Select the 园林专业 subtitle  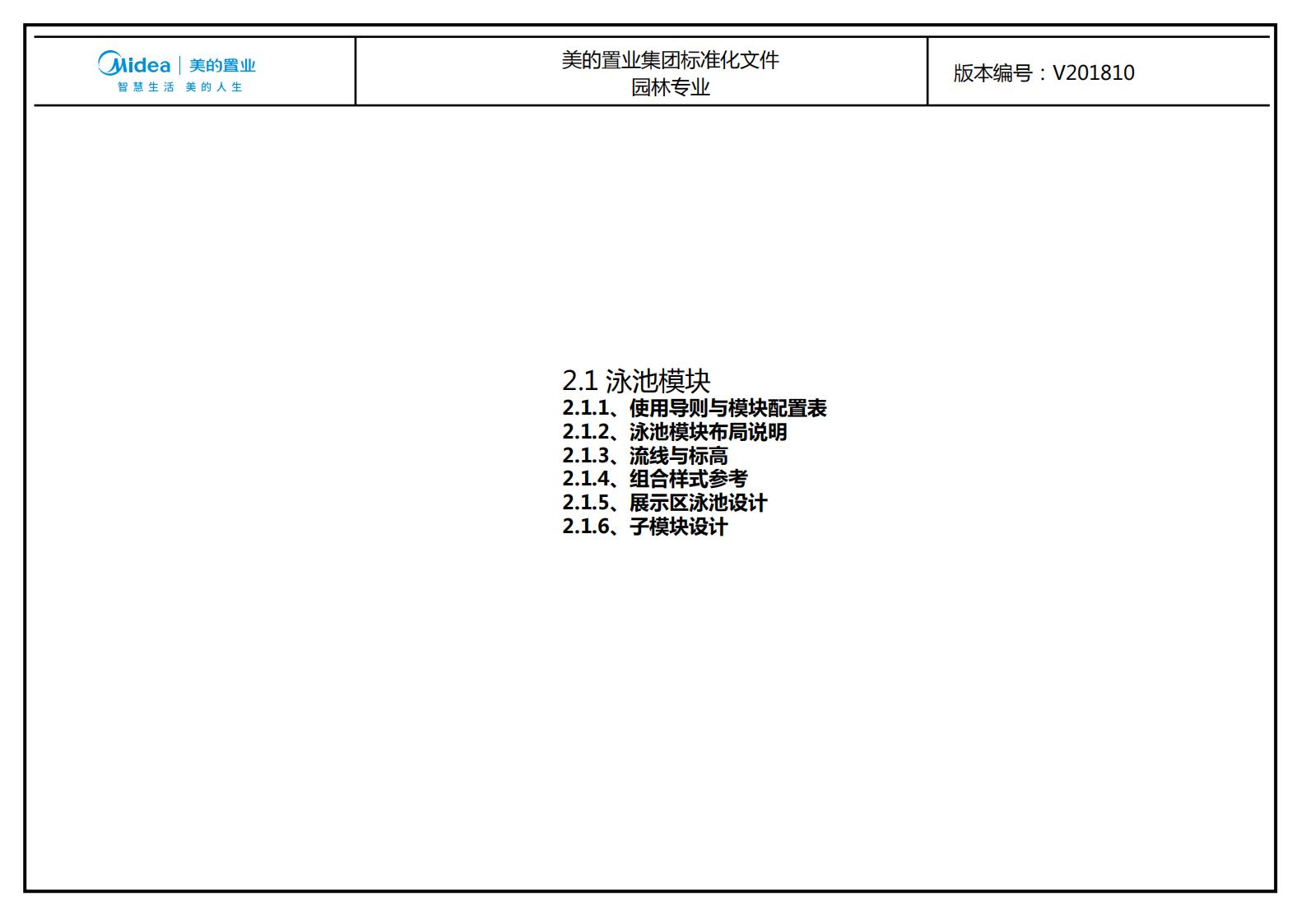point(670,87)
